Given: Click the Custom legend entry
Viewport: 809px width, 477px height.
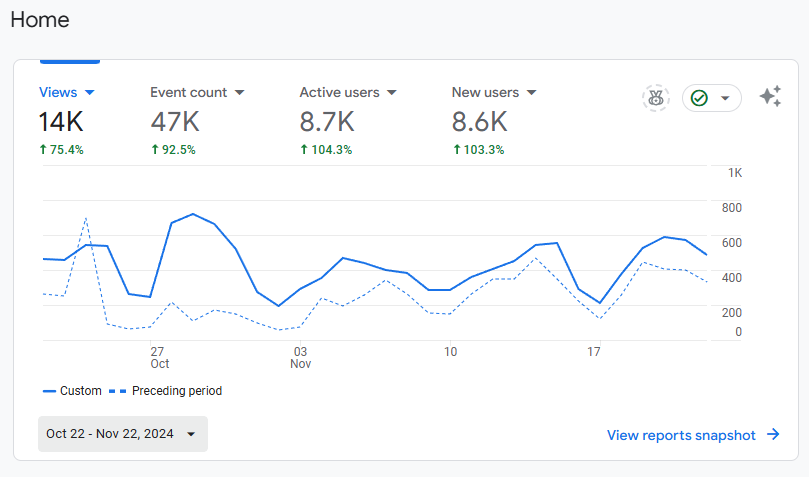Looking at the screenshot, I should (72, 391).
